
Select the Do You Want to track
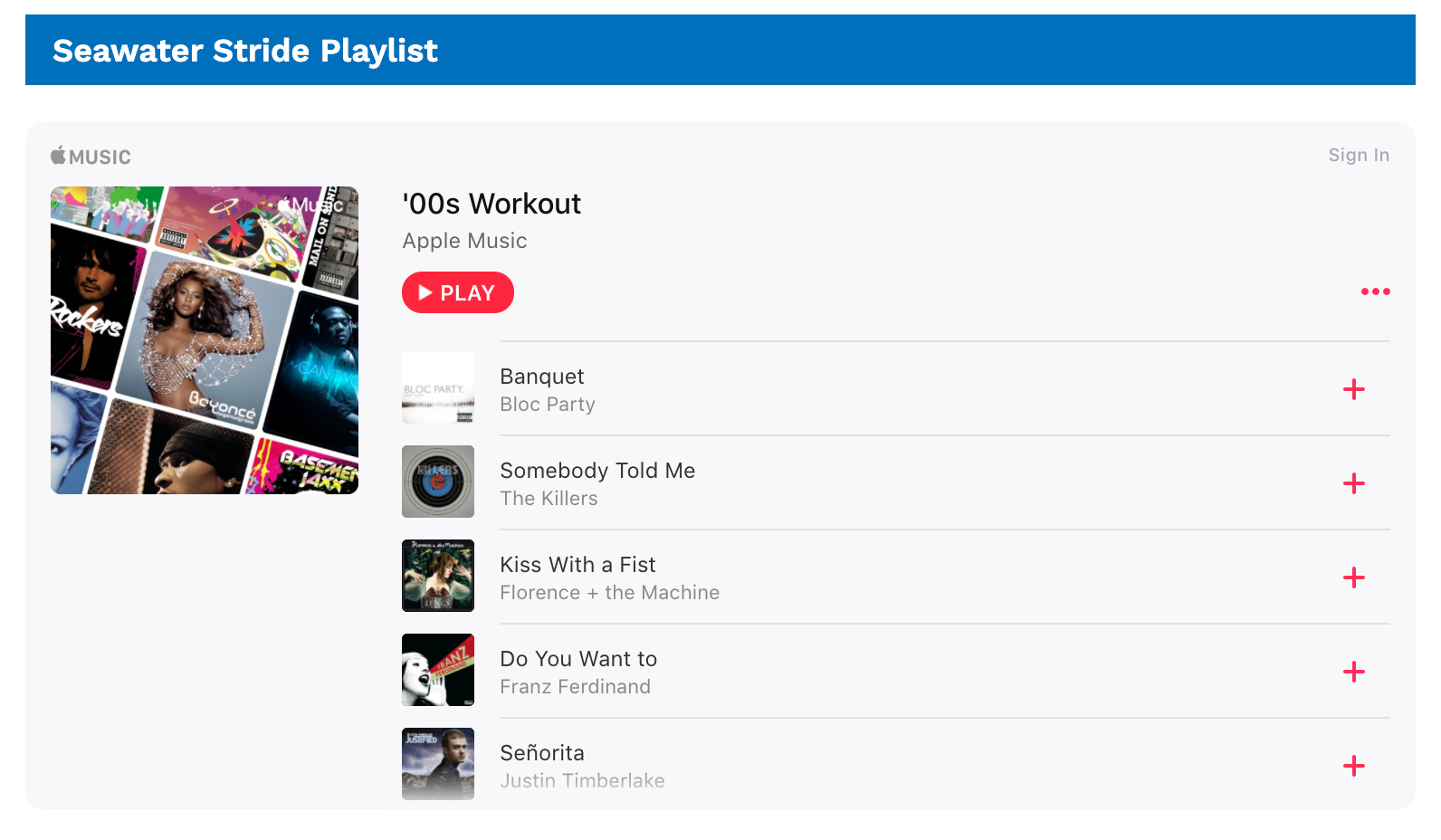(578, 659)
